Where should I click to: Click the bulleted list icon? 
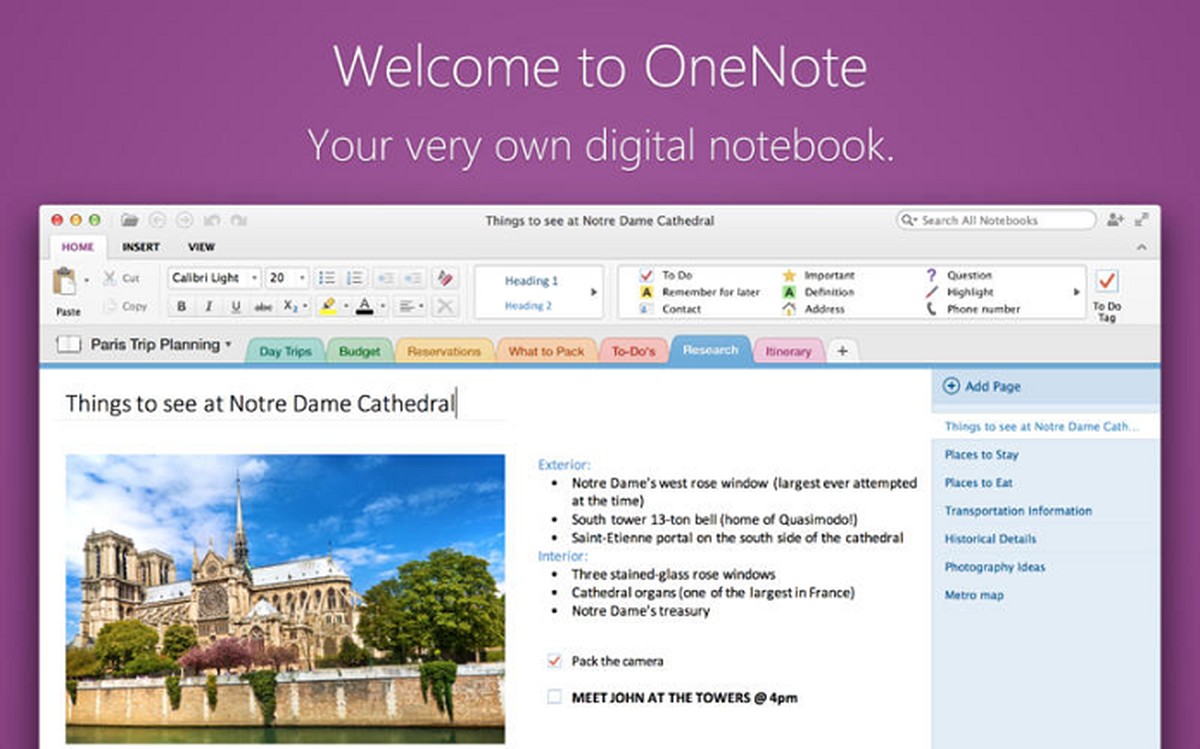click(326, 276)
